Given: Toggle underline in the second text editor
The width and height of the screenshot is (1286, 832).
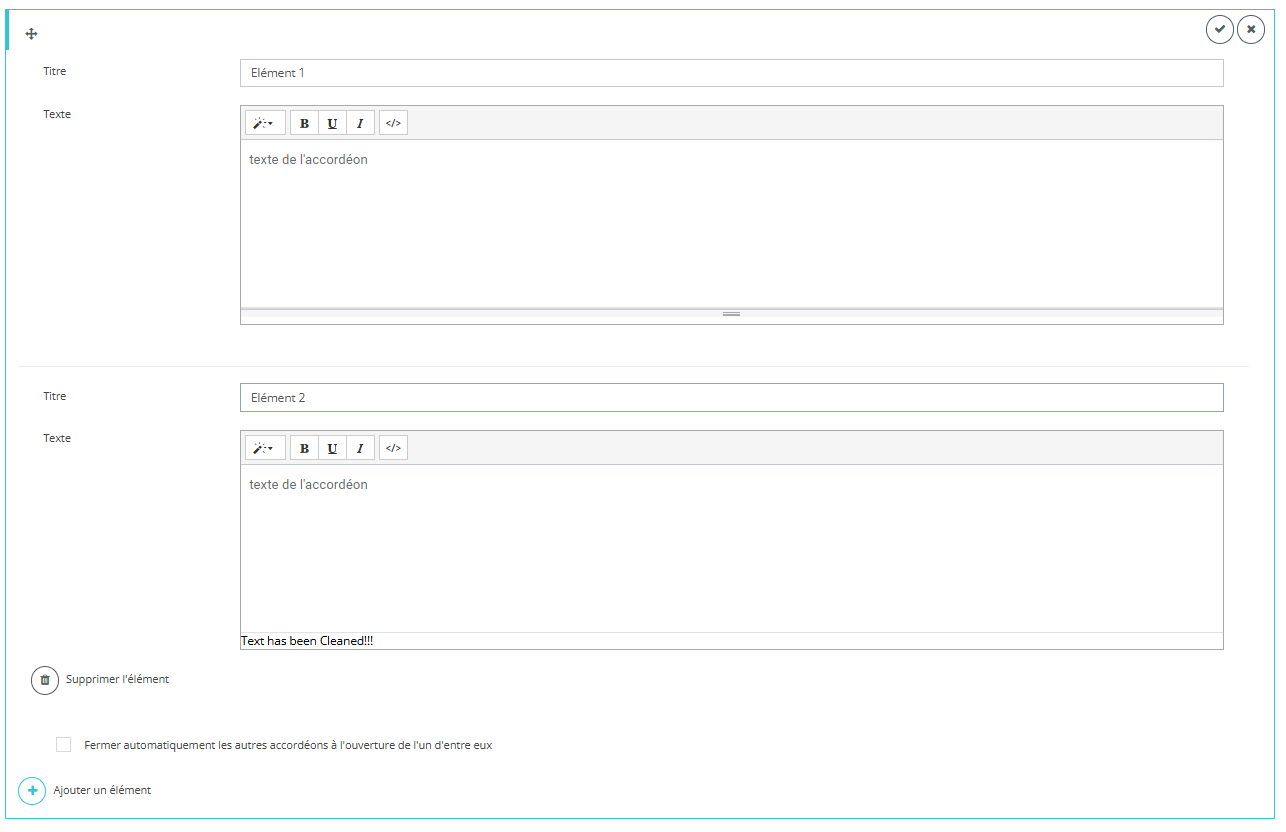Looking at the screenshot, I should tap(332, 448).
